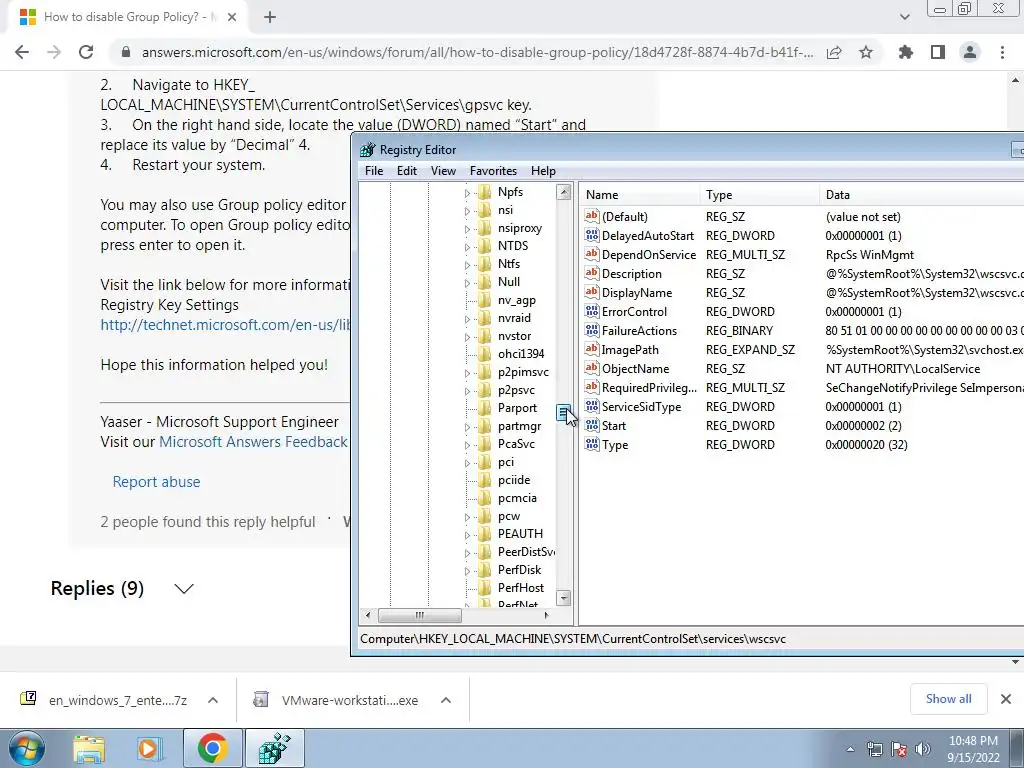Click the tree horizontal scrollbar thumb
1024x768 pixels.
click(419, 615)
